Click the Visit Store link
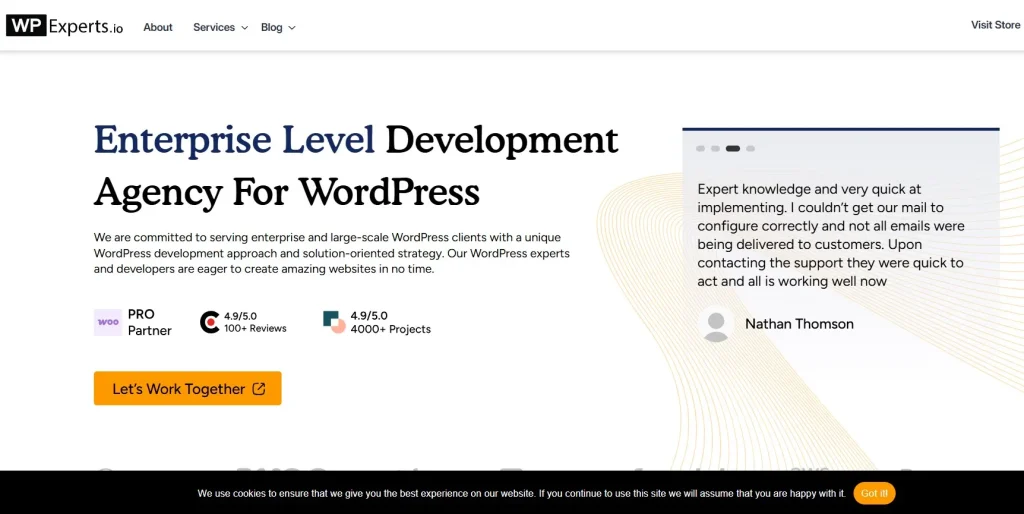 tap(995, 25)
